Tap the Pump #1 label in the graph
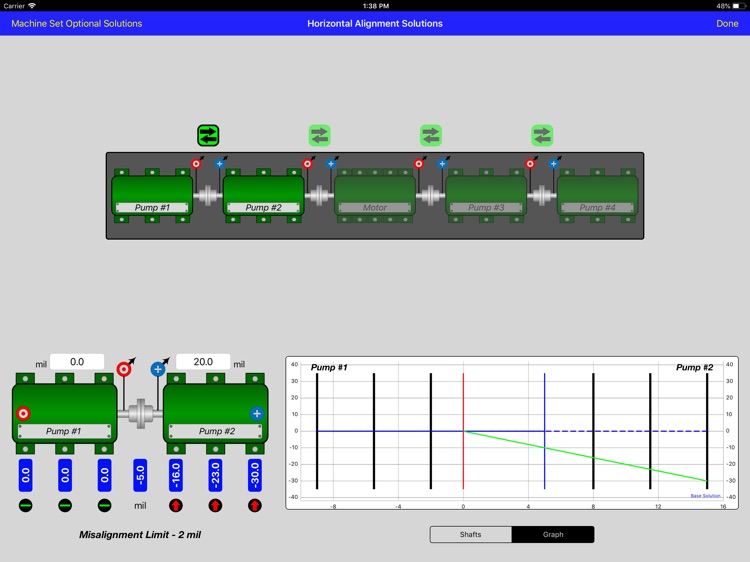The width and height of the screenshot is (750, 562). tap(329, 367)
